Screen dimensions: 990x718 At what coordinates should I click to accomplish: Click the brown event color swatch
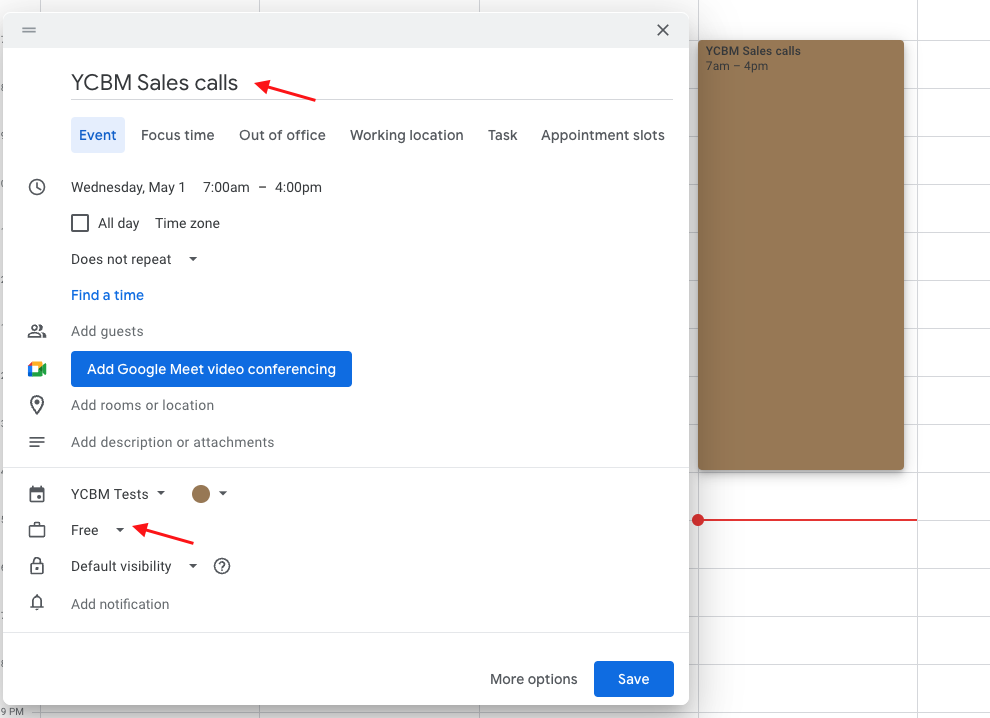tap(201, 494)
